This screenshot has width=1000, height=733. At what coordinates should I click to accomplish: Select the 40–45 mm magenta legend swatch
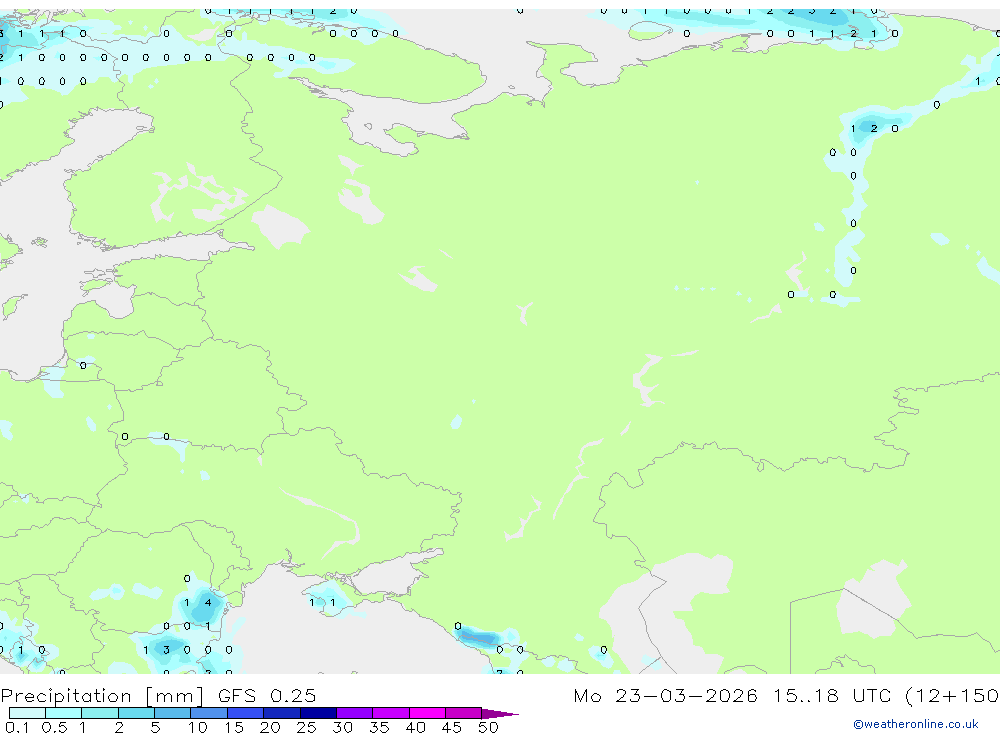click(x=427, y=713)
